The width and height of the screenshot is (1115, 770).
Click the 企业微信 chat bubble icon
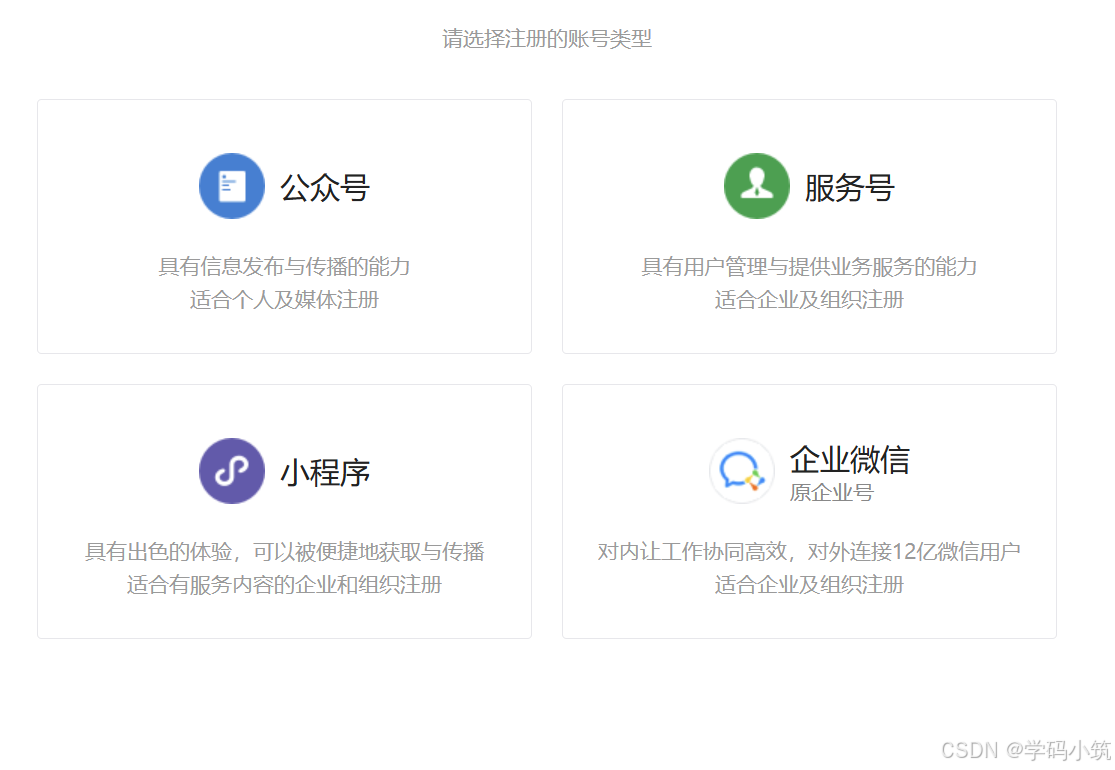742,471
